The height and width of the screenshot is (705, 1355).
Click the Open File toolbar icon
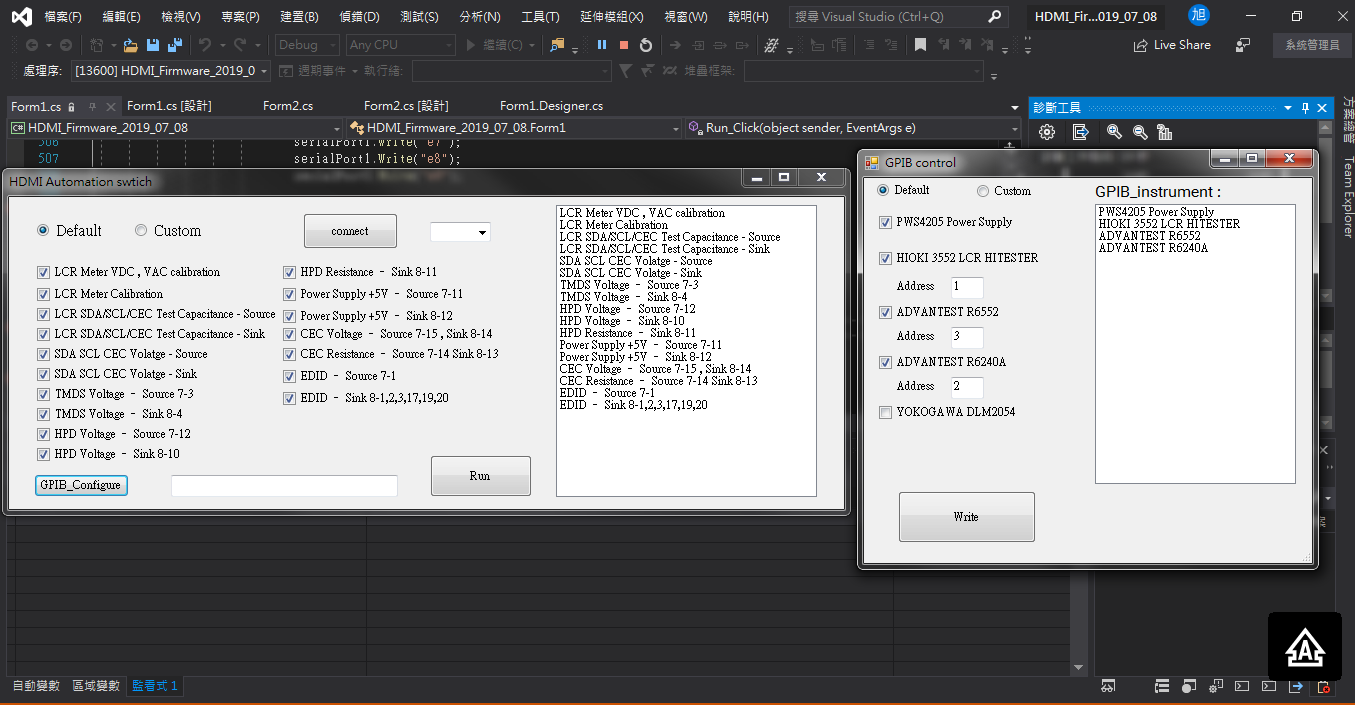[x=130, y=45]
